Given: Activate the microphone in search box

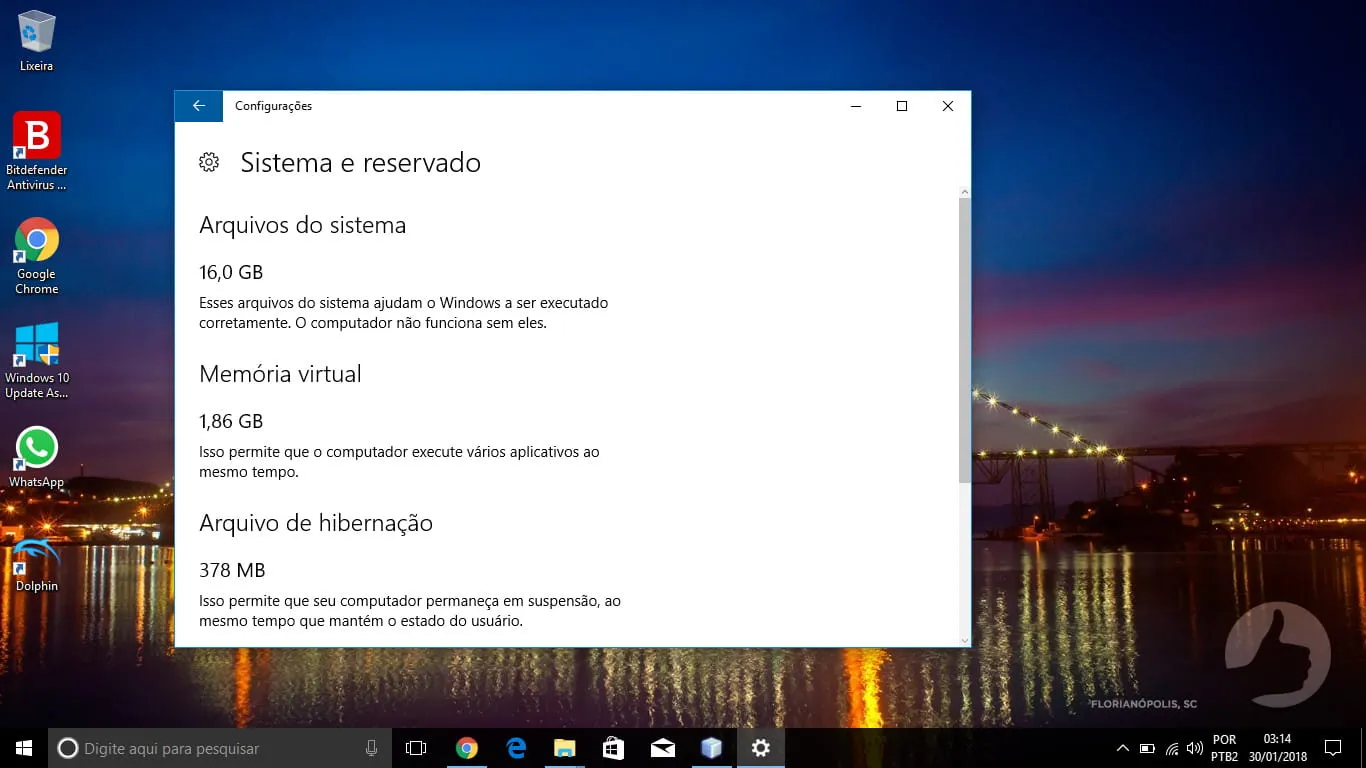Looking at the screenshot, I should [371, 748].
